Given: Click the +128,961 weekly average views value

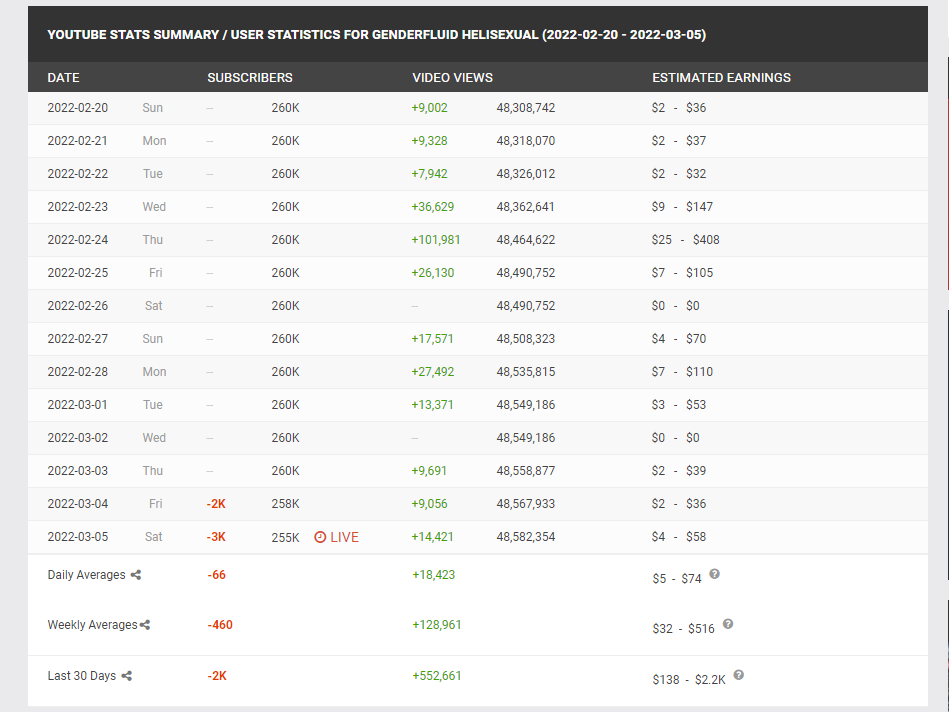Looking at the screenshot, I should tap(437, 625).
